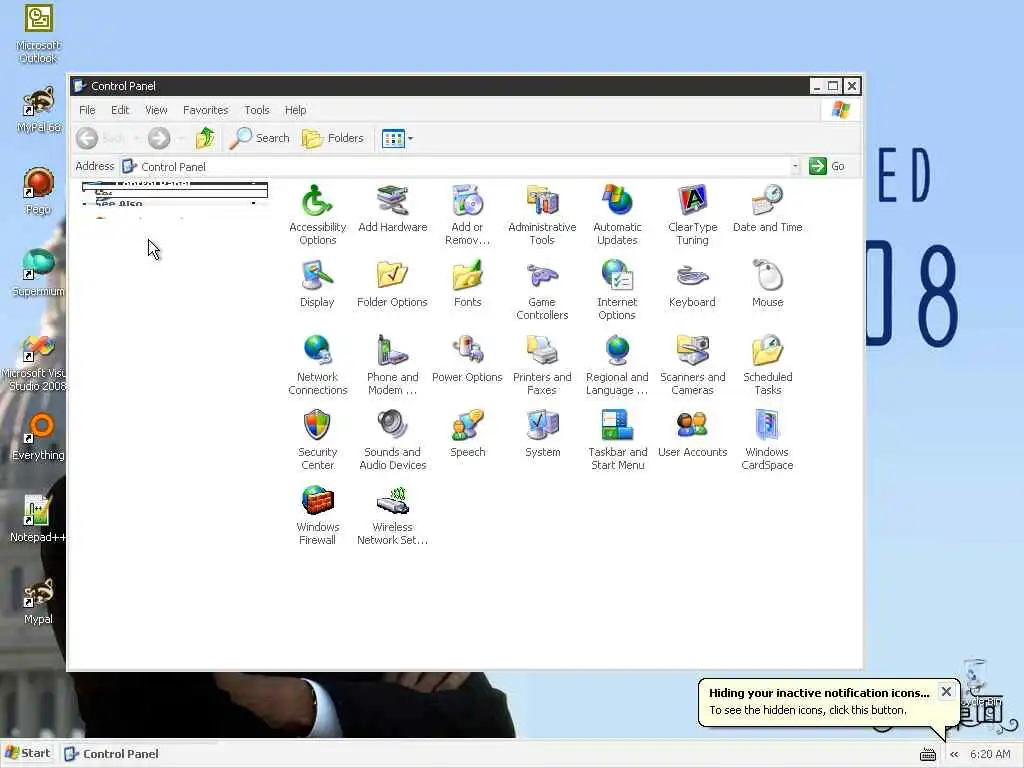Open User Accounts
Image resolution: width=1024 pixels, height=768 pixels.
[x=692, y=434]
